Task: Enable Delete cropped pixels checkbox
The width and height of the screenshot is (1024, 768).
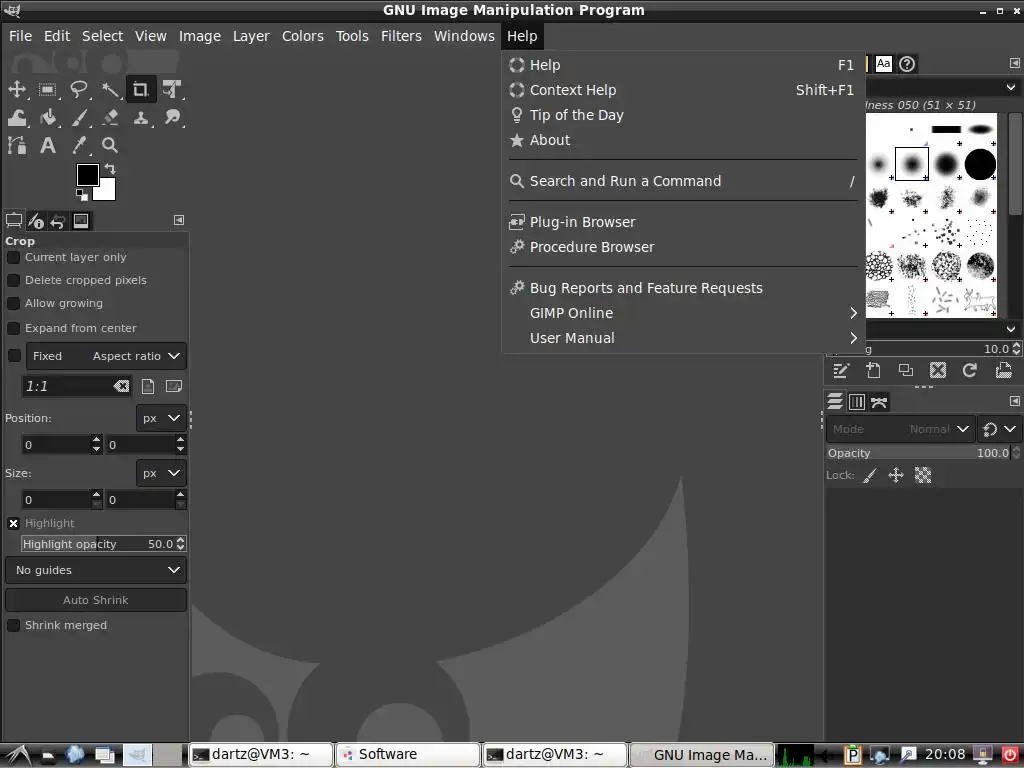Action: pos(13,280)
